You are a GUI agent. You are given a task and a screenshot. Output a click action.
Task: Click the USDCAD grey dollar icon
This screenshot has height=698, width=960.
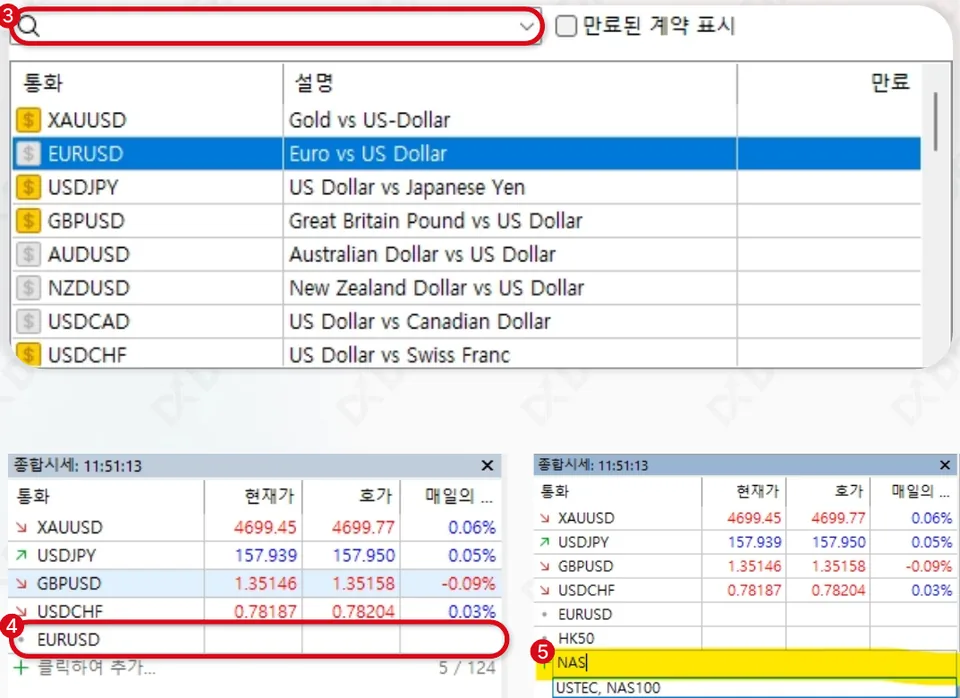28,321
